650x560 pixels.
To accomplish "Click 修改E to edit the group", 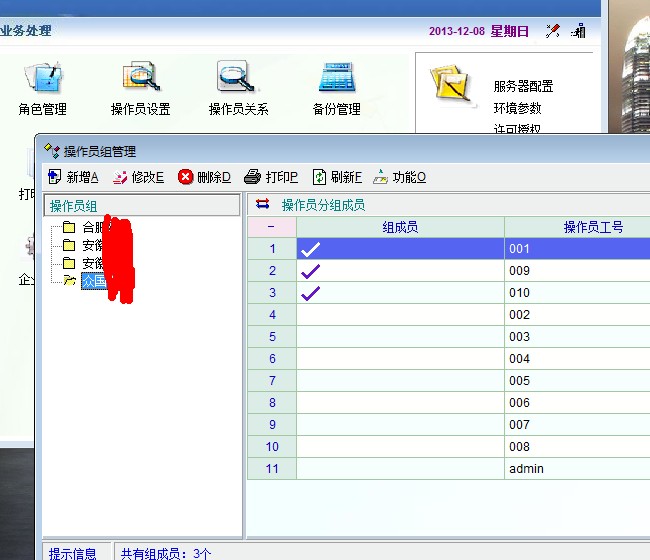I will (x=138, y=177).
